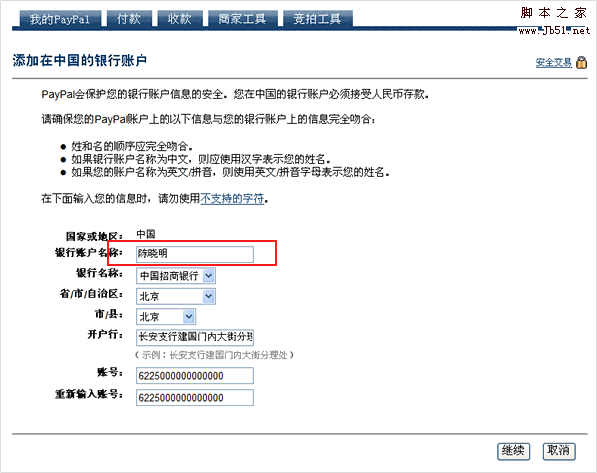Select the 商家工具 tab
The image size is (597, 473).
click(243, 19)
